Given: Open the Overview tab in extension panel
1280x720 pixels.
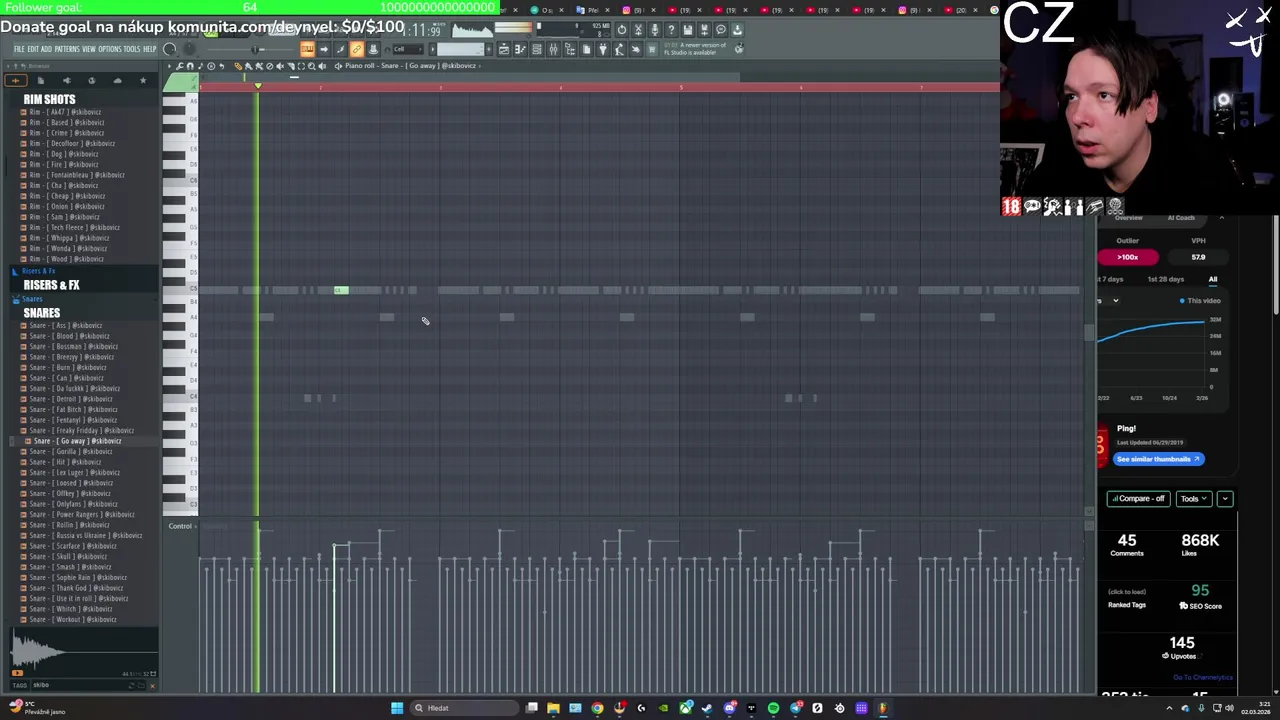Looking at the screenshot, I should tap(1128, 218).
